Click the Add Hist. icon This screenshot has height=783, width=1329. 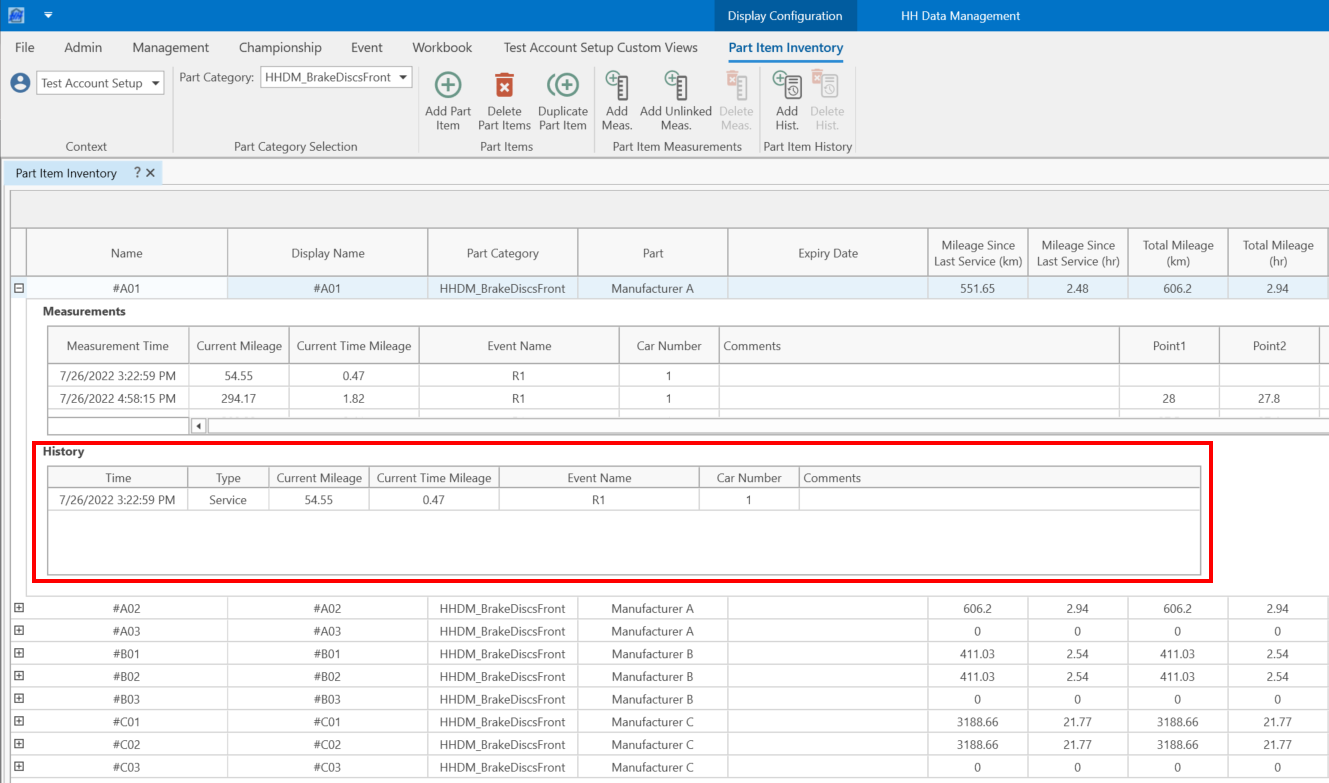[787, 86]
